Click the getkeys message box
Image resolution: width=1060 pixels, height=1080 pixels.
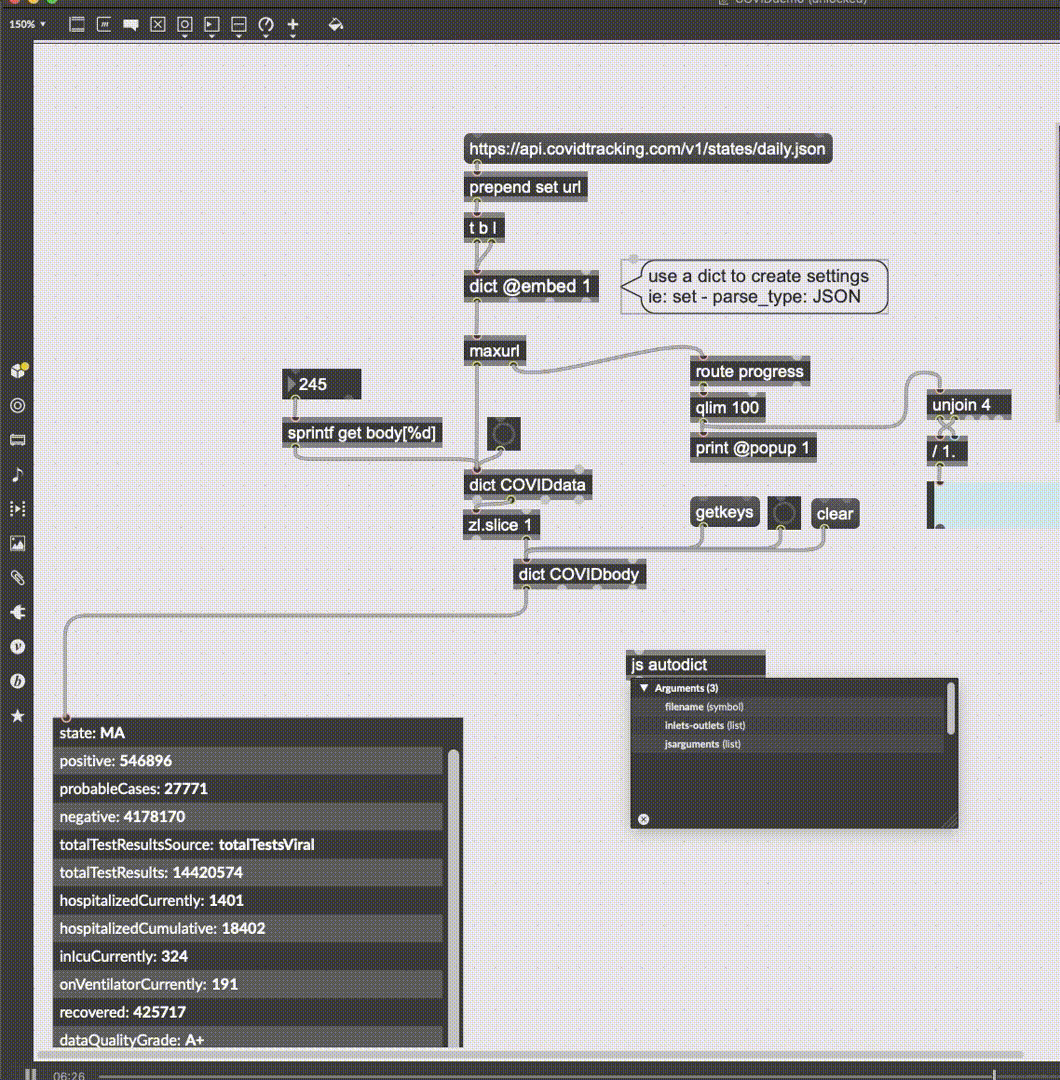pyautogui.click(x=724, y=514)
